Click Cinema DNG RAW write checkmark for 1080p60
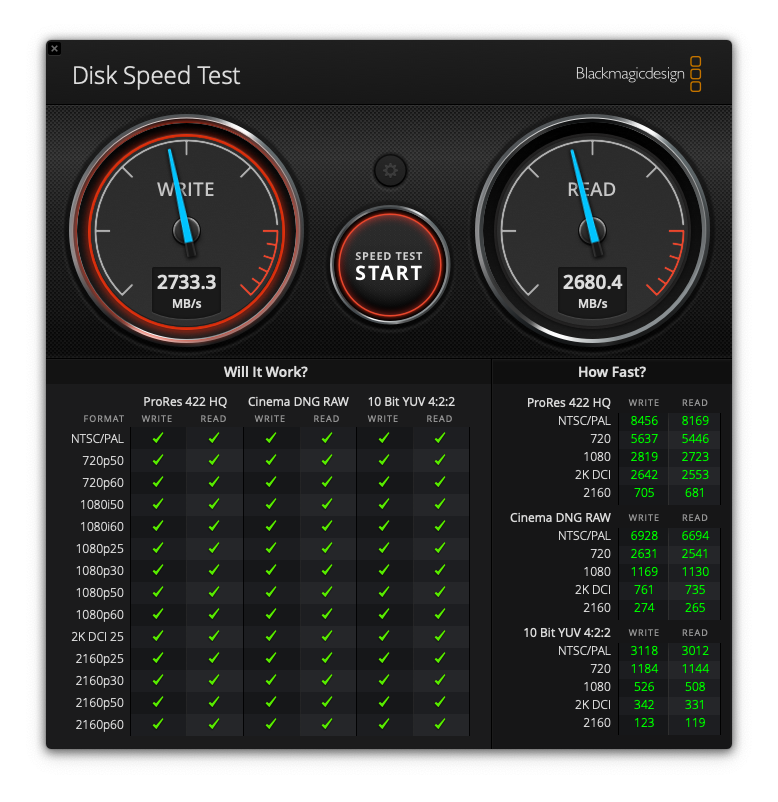Image resolution: width=778 pixels, height=802 pixels. click(271, 614)
